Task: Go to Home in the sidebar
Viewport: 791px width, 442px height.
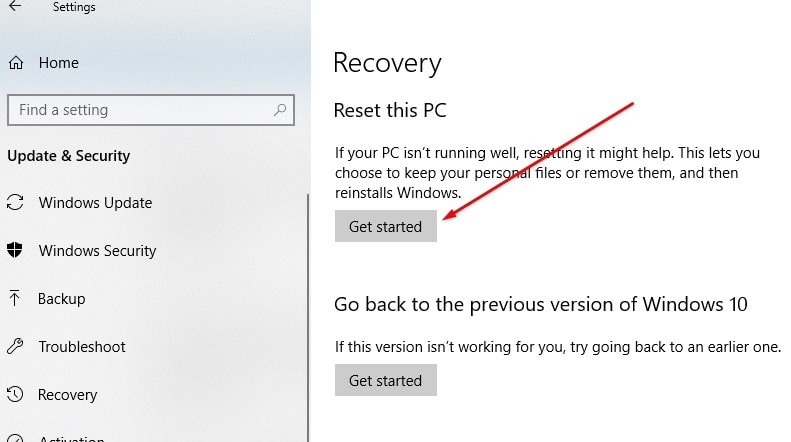Action: 58,63
